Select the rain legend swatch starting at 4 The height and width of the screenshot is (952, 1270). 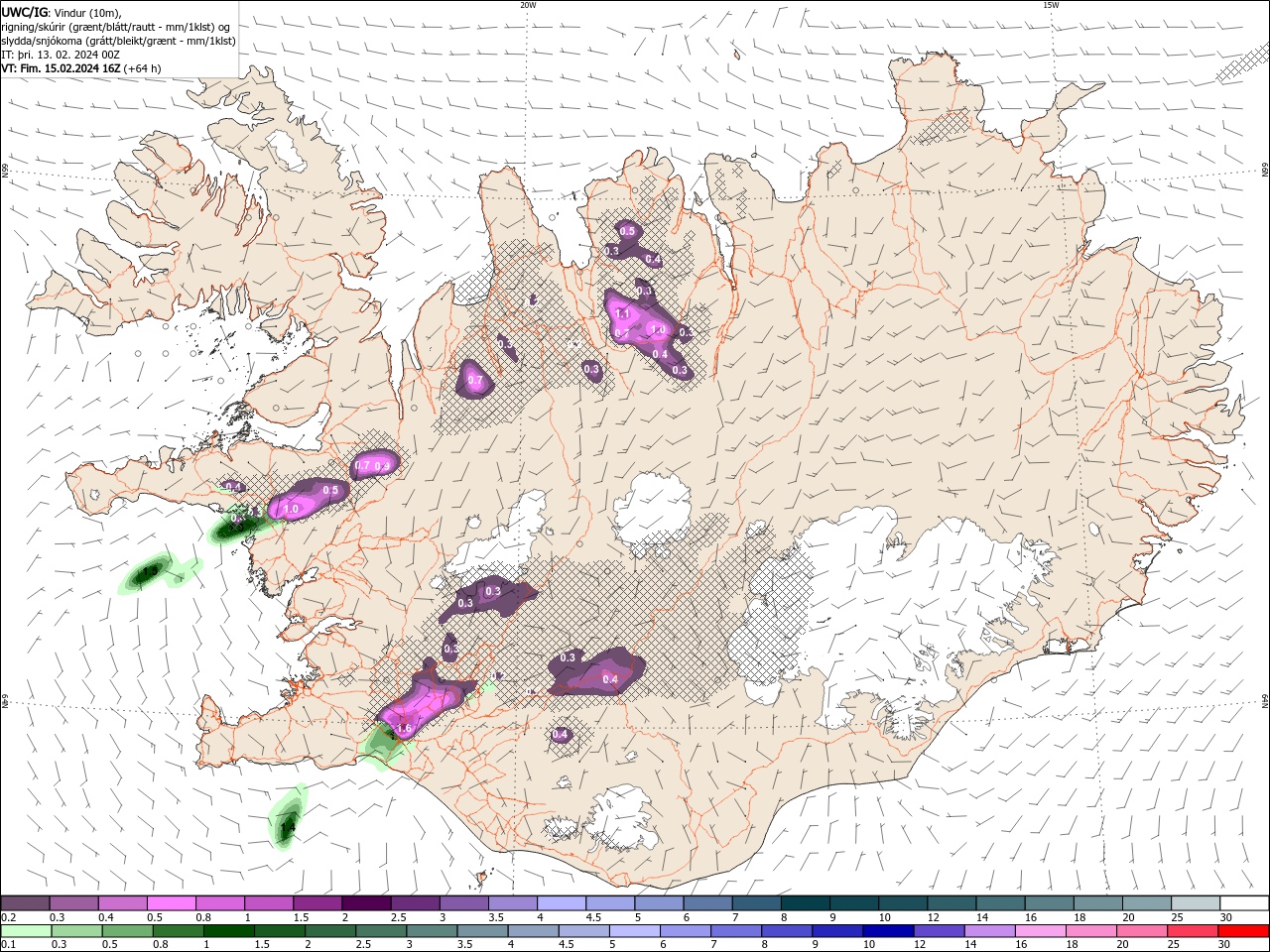[533, 931]
